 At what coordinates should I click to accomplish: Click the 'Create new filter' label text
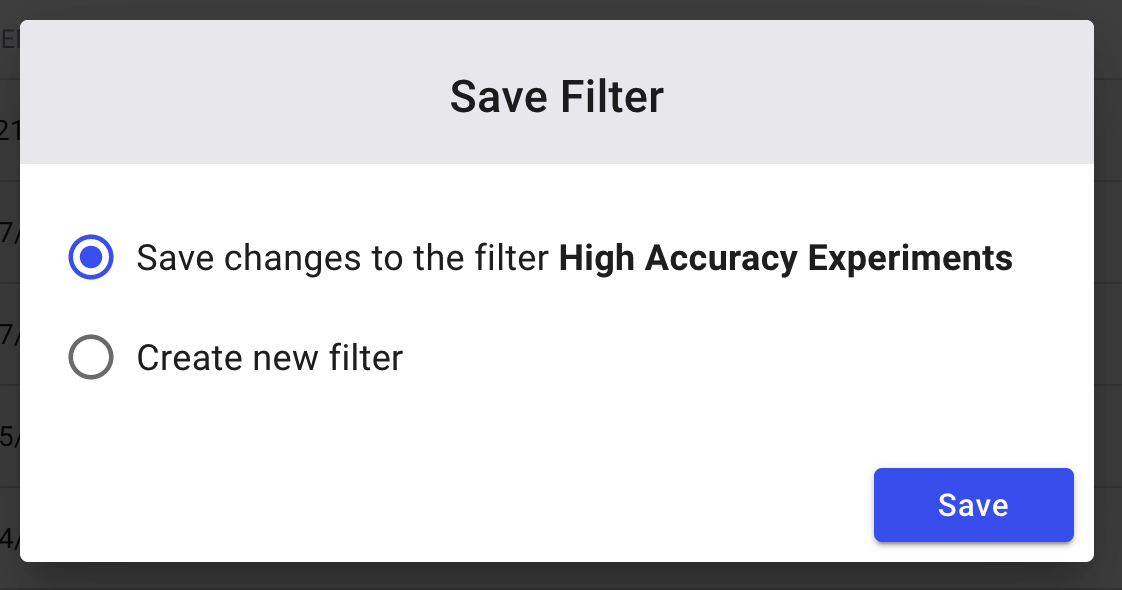(270, 358)
